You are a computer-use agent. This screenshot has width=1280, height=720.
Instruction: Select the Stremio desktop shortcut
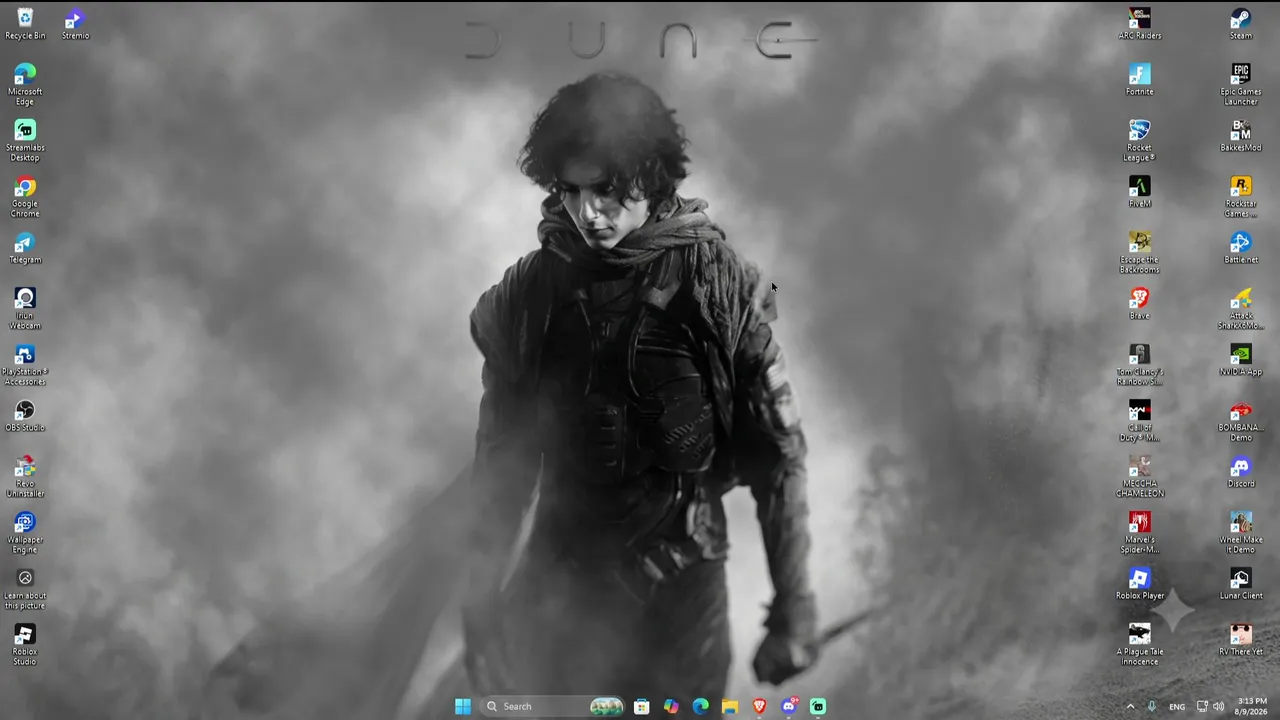(x=75, y=24)
